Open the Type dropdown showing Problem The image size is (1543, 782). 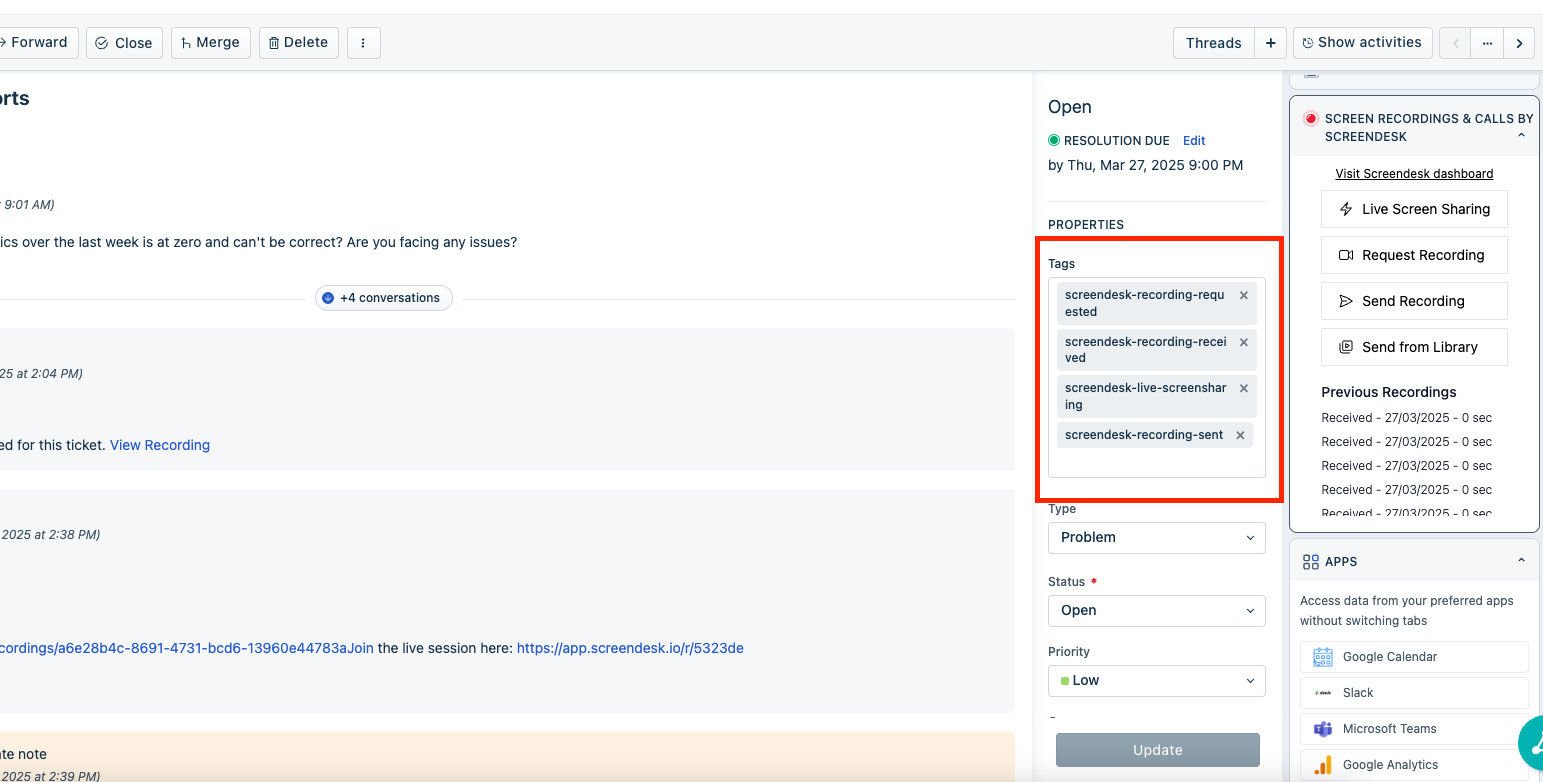coord(1156,537)
